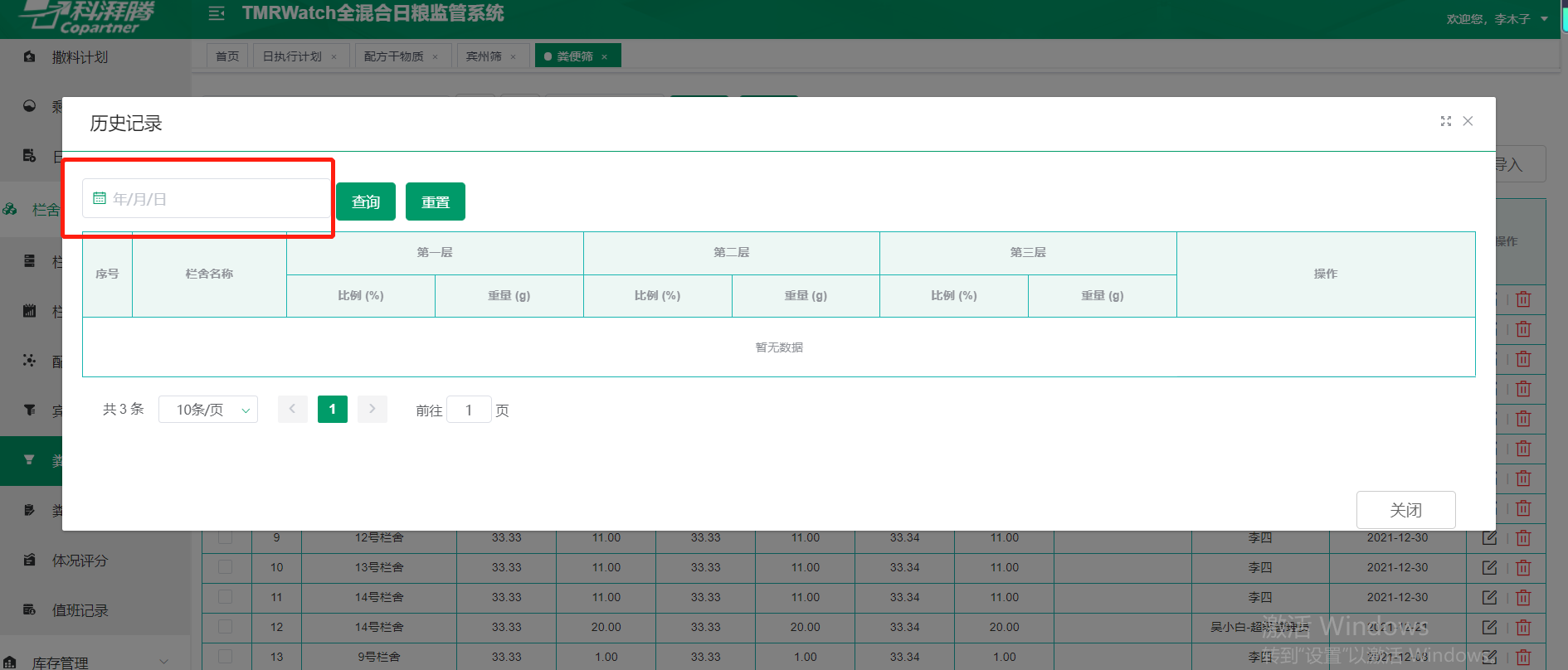Viewport: 1568px width, 670px height.
Task: Close the 历史记录 dialog with X icon
Action: pos(1468,121)
